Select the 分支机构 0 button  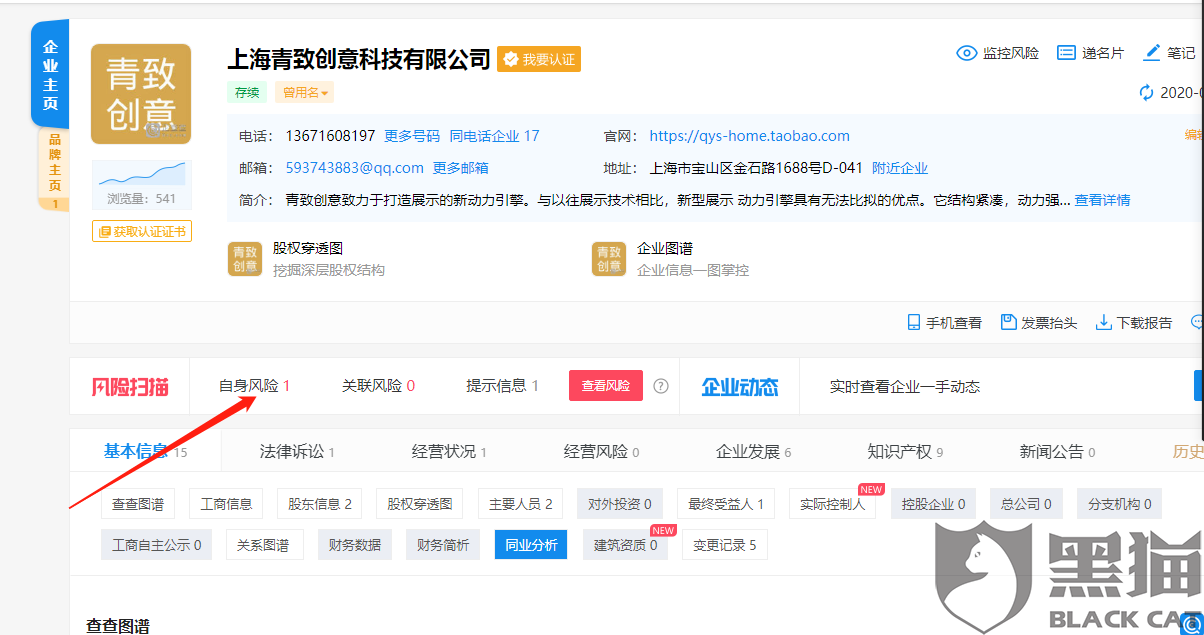click(1120, 504)
